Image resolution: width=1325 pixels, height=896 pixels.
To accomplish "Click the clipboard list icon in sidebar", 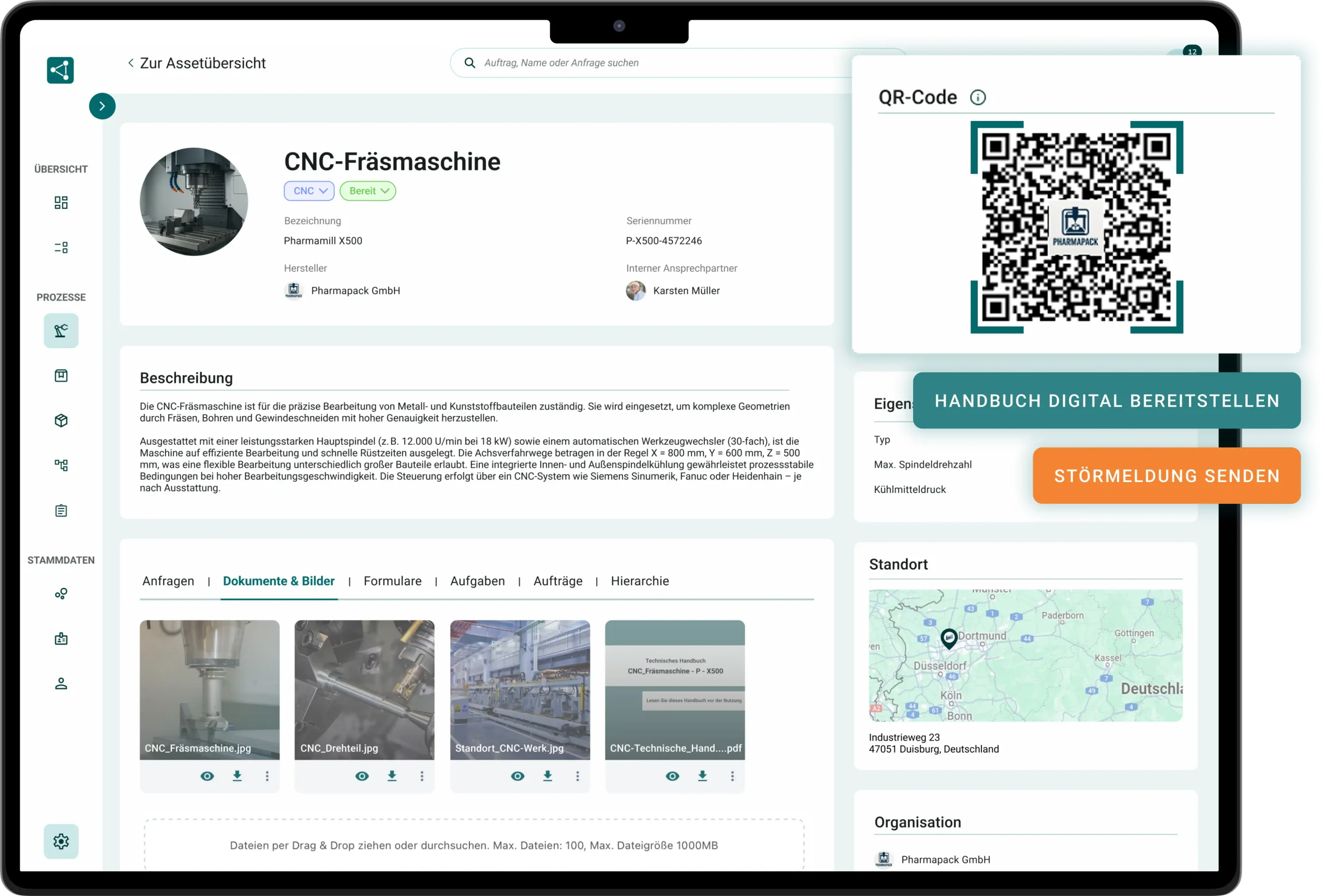I will 61,511.
